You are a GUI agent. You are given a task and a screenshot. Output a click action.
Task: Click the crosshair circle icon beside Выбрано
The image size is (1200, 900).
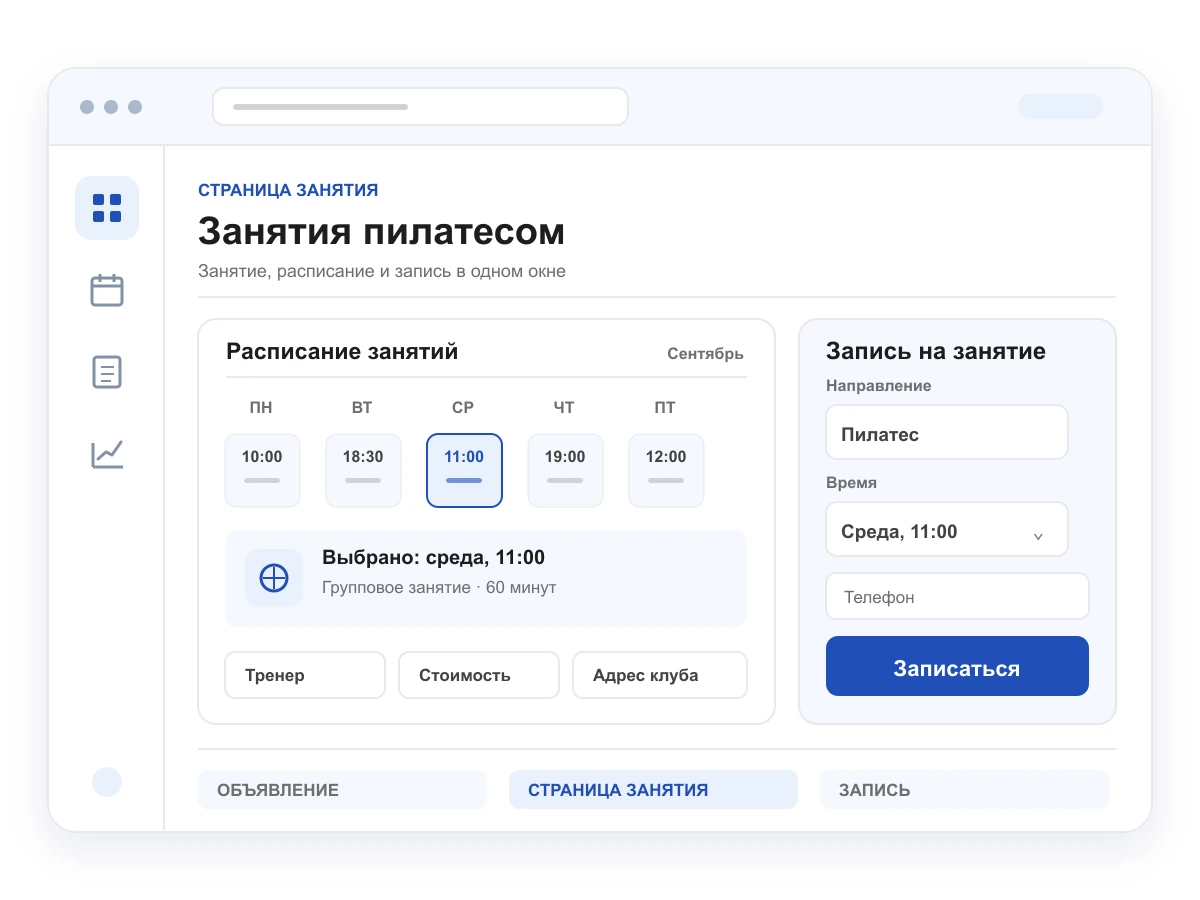(x=274, y=578)
